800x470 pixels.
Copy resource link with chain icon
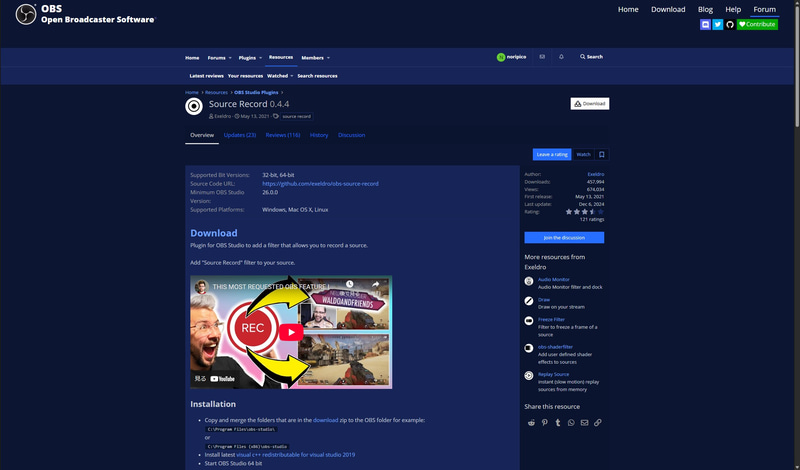pyautogui.click(x=597, y=423)
